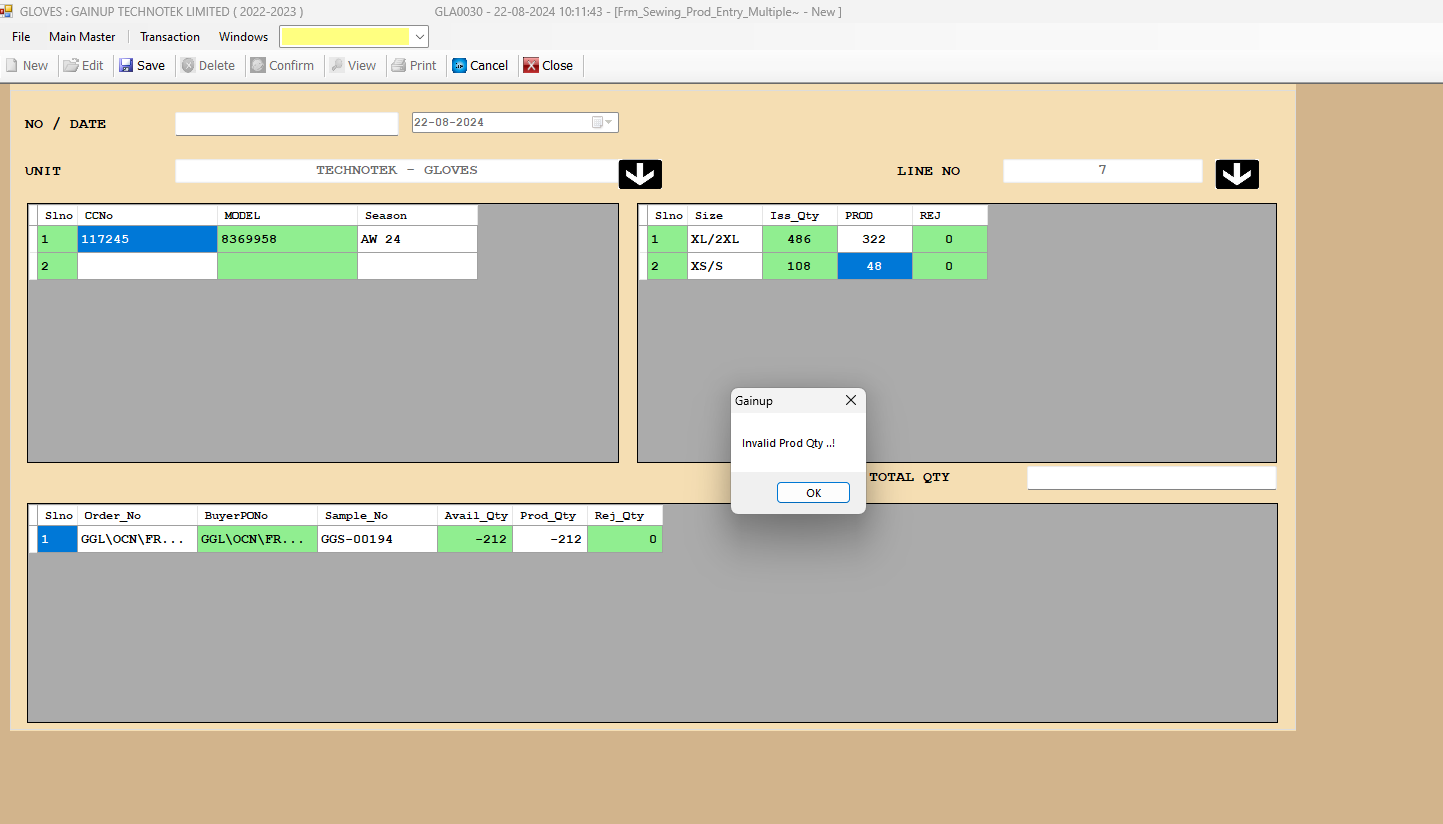Open the yellow combo box dropdown
Image resolution: width=1443 pixels, height=824 pixels.
click(x=420, y=37)
